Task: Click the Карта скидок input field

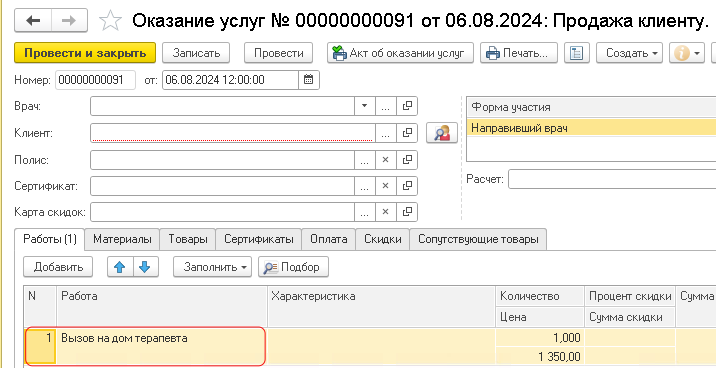Action: 222,212
